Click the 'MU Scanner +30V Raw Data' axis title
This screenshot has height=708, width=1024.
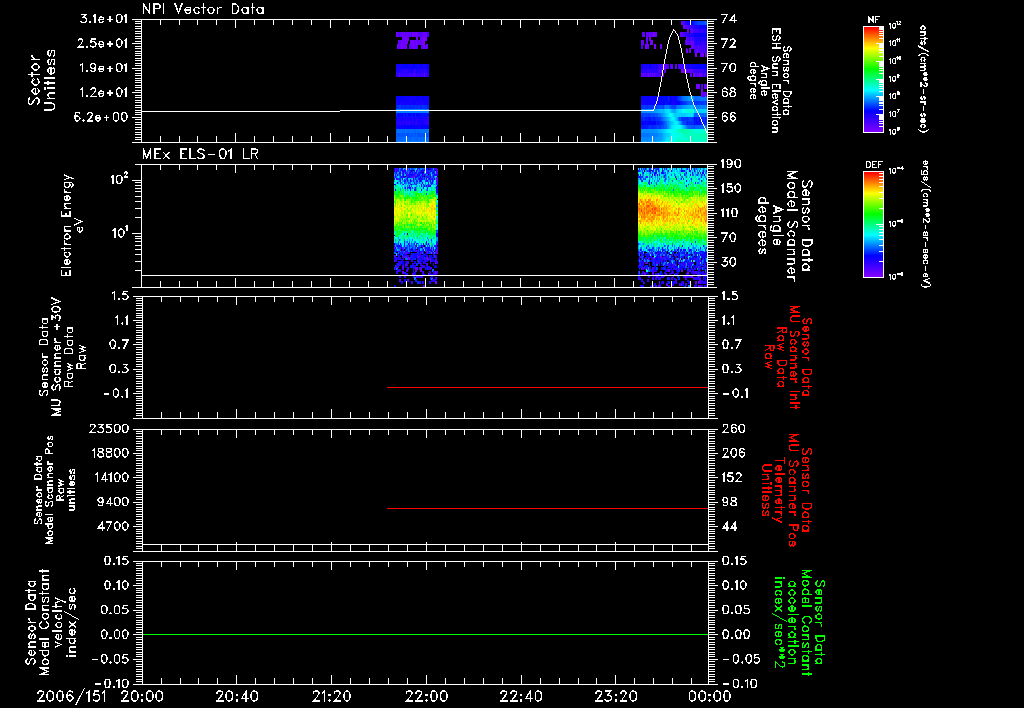pyautogui.click(x=63, y=357)
